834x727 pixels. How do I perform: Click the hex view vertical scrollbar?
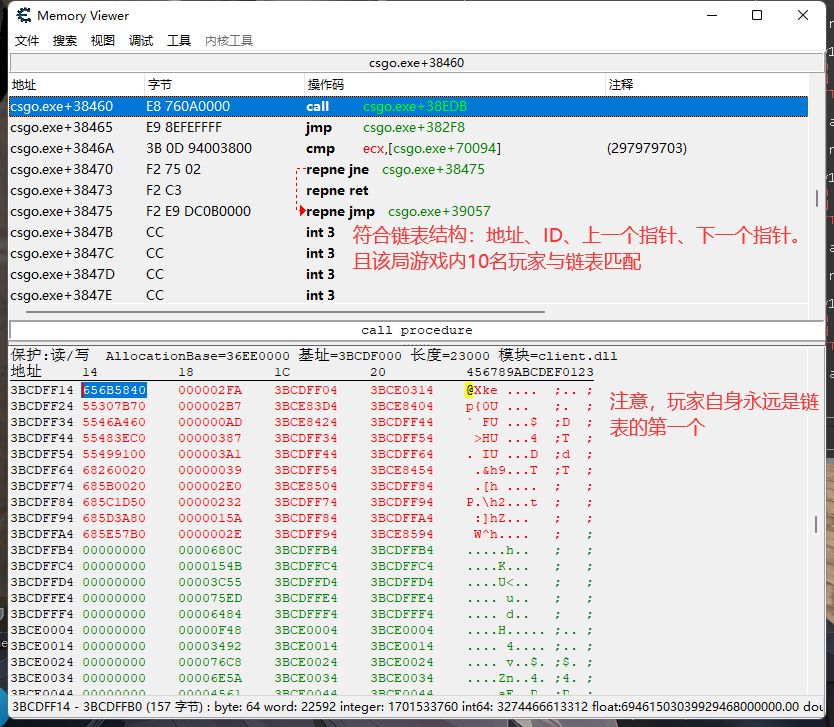[x=816, y=524]
